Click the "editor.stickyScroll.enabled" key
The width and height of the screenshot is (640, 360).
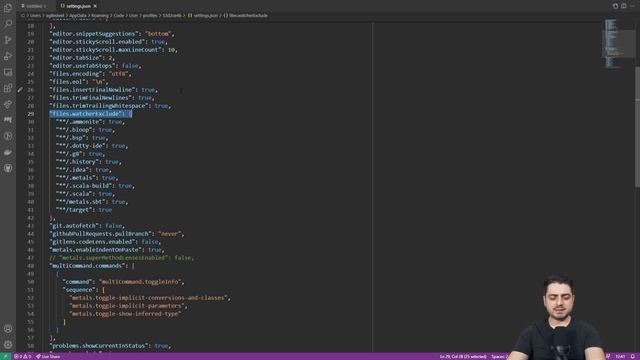[97, 42]
